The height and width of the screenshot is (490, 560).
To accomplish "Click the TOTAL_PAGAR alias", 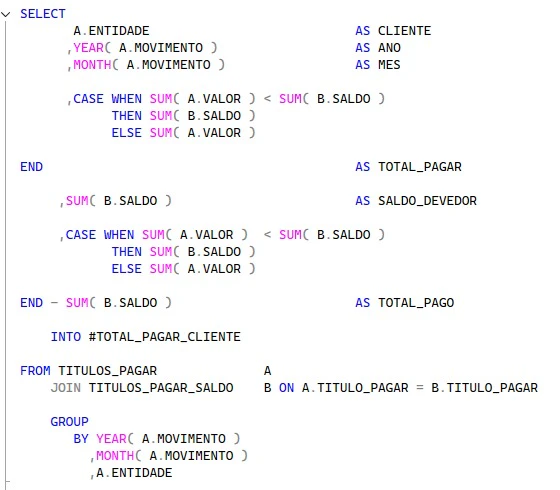I will pyautogui.click(x=420, y=167).
